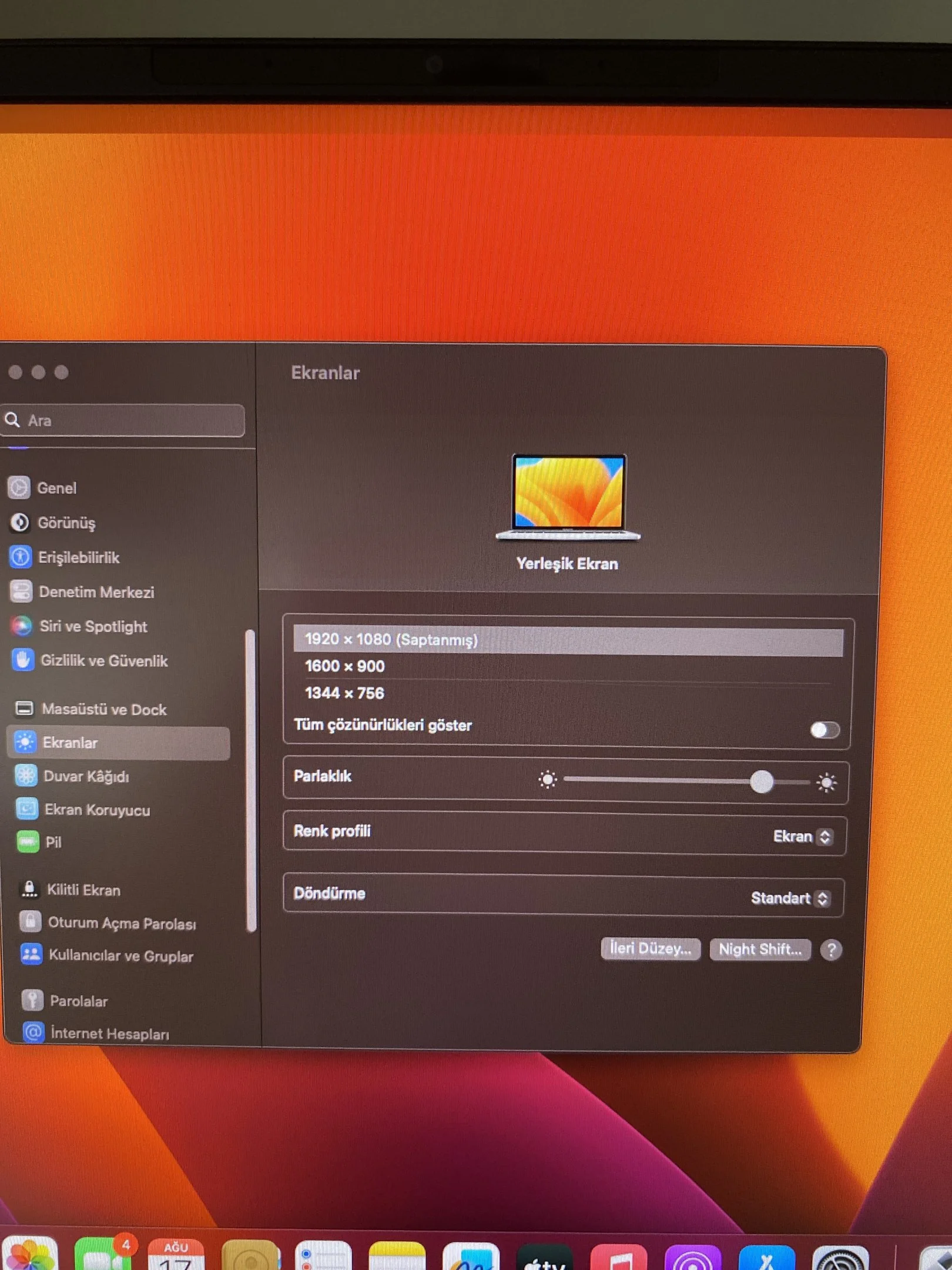Open Masaüstü ve Dock settings
This screenshot has height=1270, width=952.
click(104, 710)
